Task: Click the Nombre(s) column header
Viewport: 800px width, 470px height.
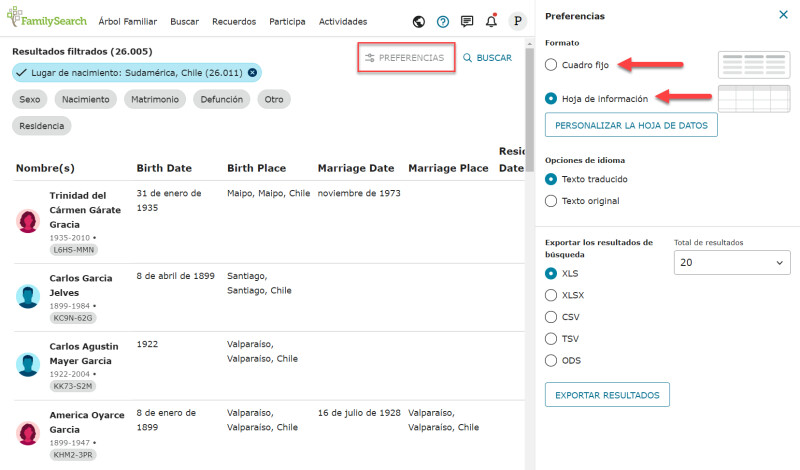Action: click(x=45, y=168)
